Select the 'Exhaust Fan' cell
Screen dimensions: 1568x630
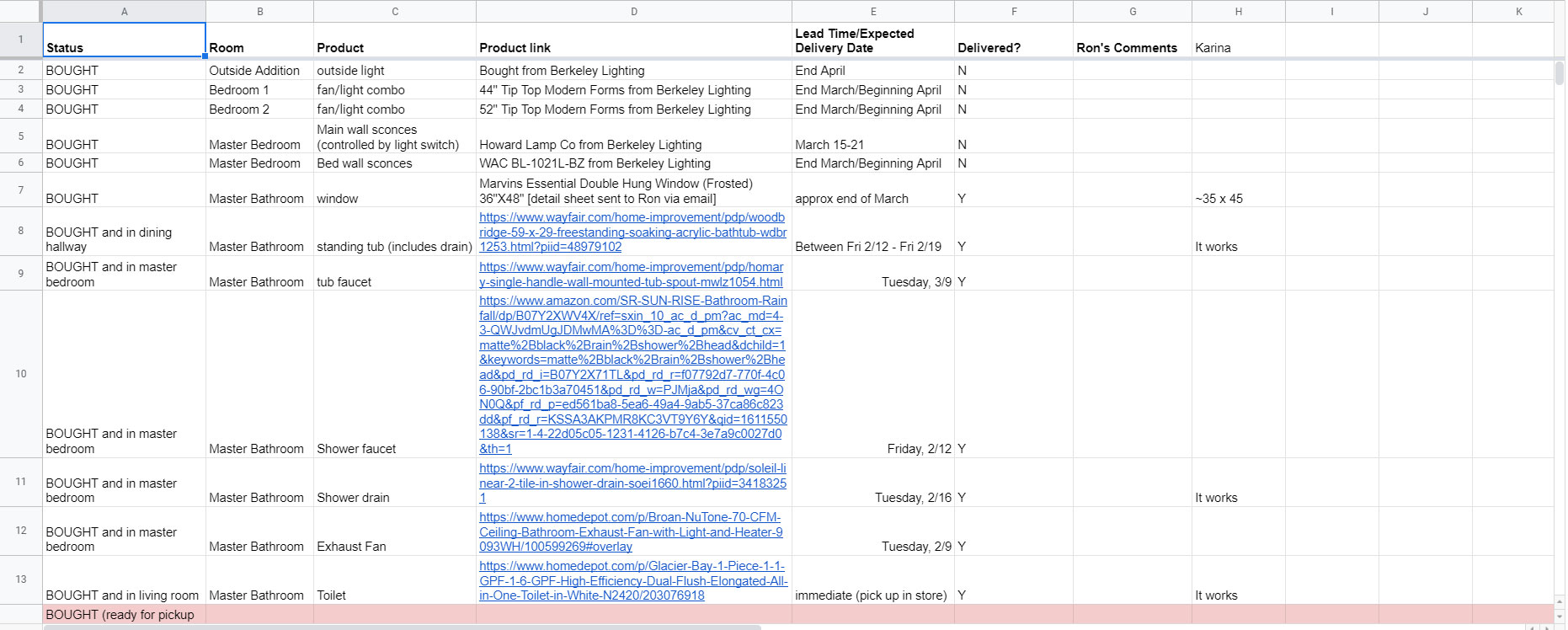click(395, 531)
